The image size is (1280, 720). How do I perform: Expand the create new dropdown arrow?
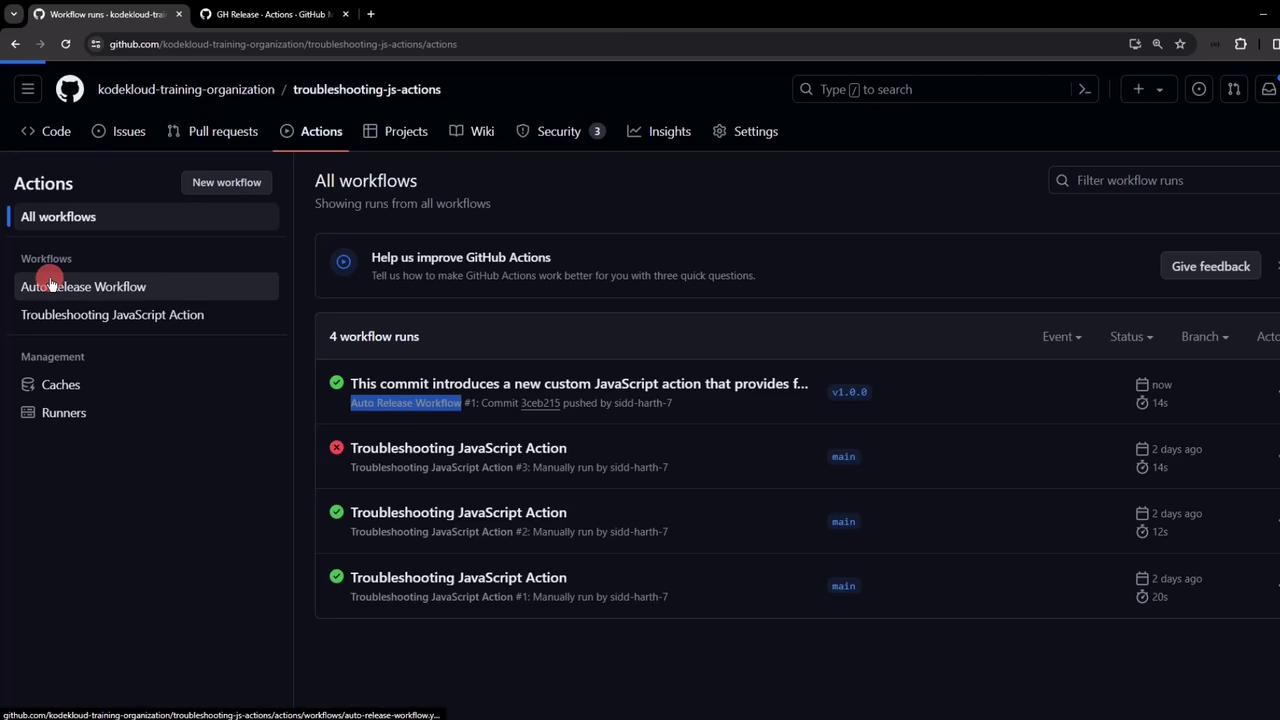click(1160, 89)
